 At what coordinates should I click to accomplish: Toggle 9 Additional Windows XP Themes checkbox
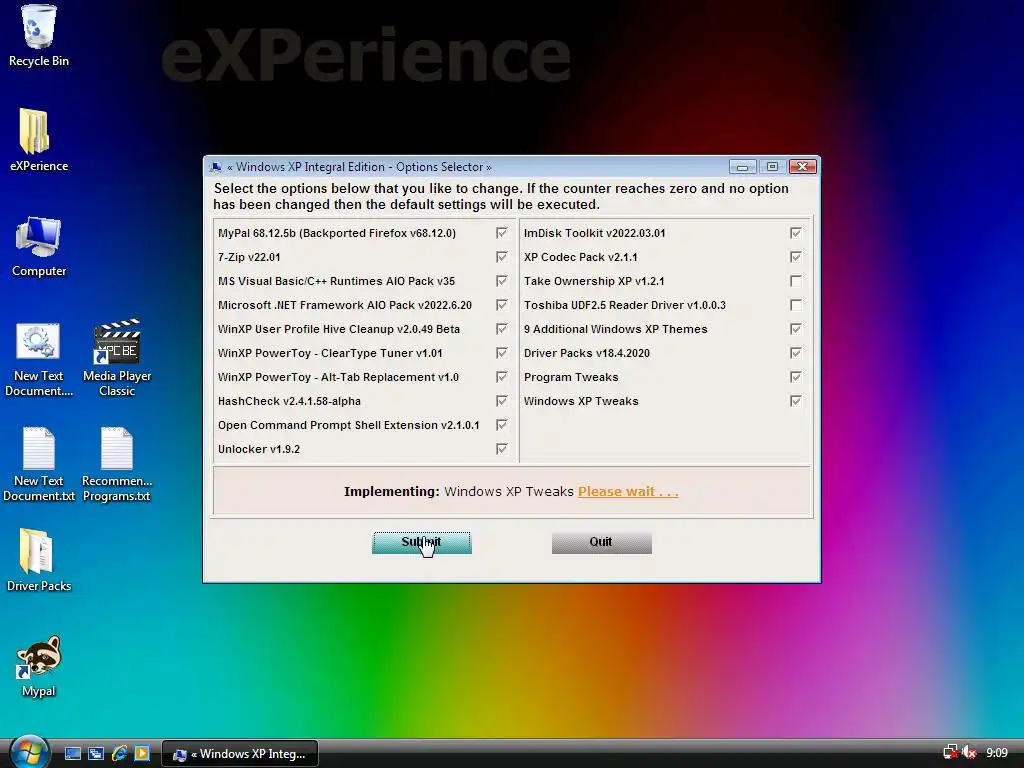click(795, 329)
